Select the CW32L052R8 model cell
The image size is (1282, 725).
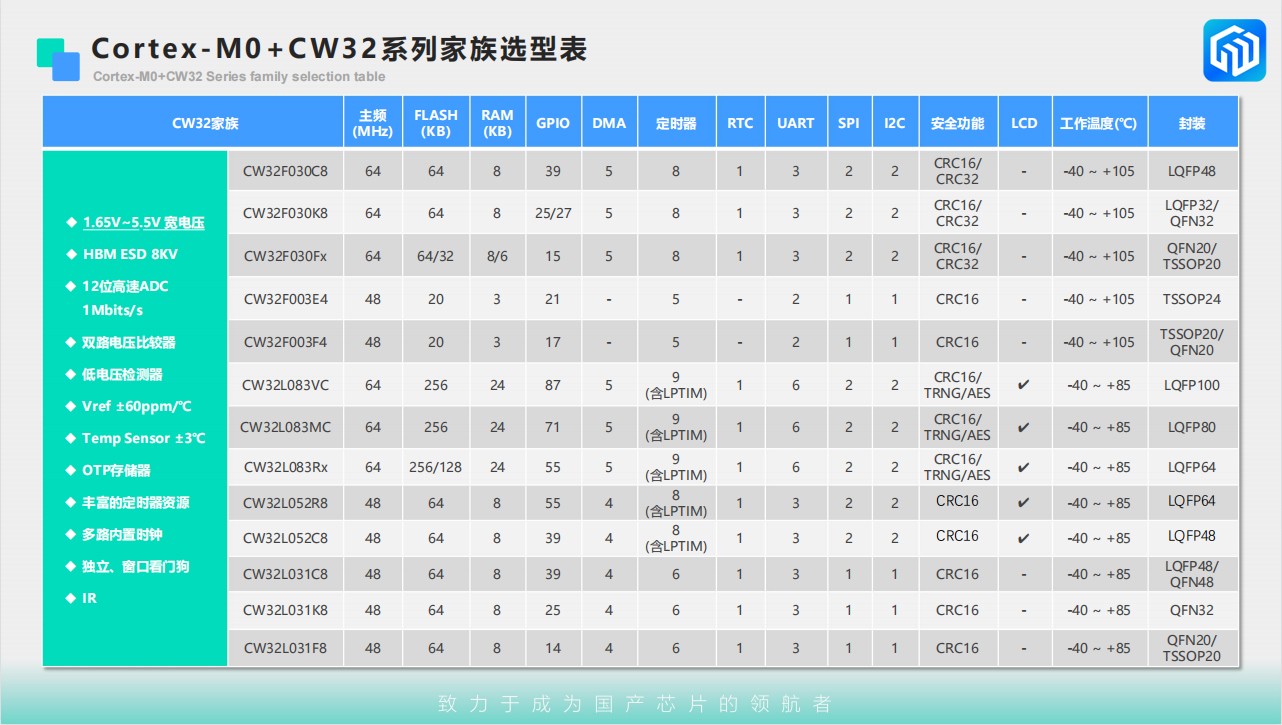[x=286, y=503]
